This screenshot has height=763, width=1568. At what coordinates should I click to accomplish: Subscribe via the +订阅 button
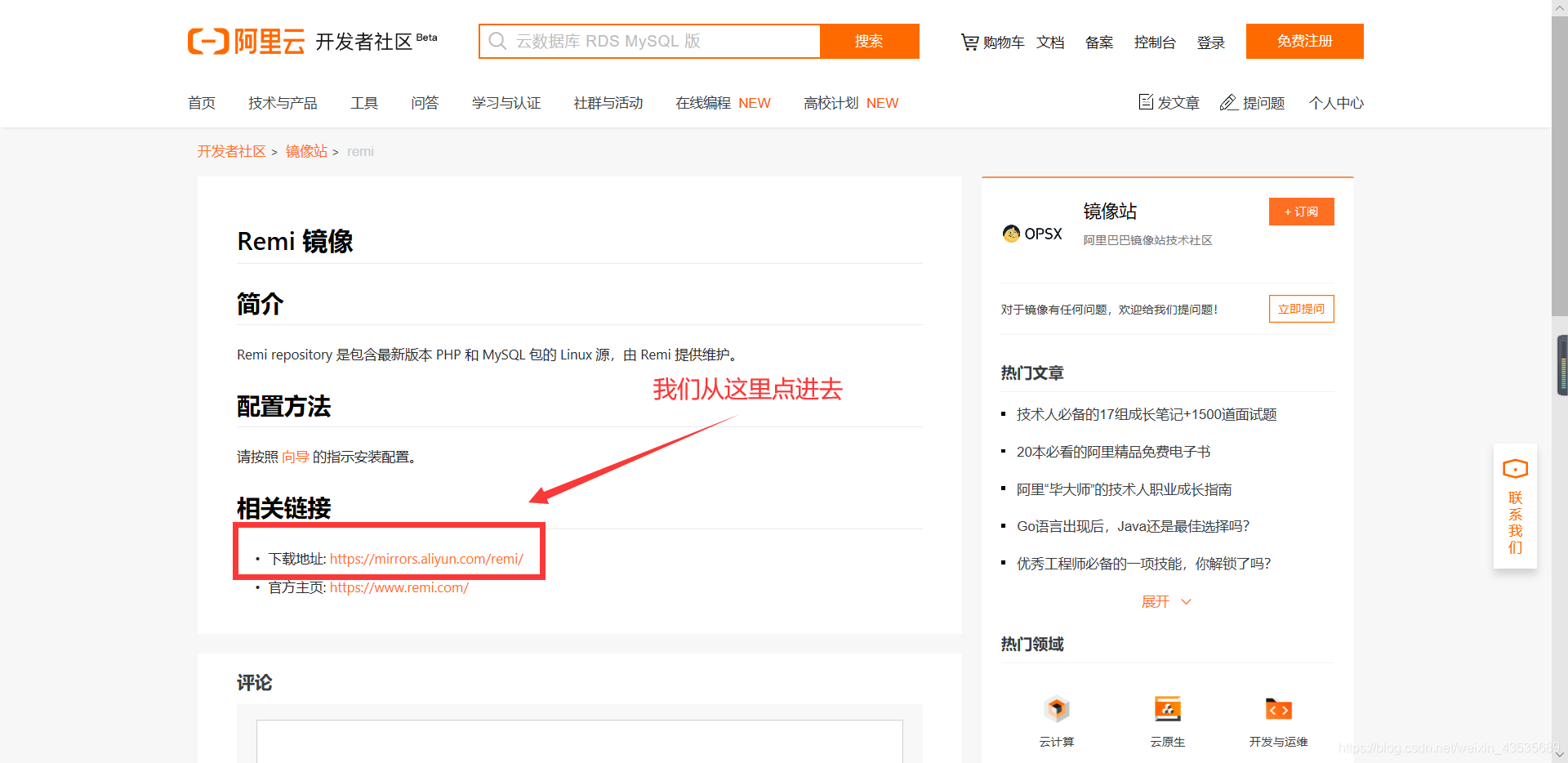(1301, 211)
